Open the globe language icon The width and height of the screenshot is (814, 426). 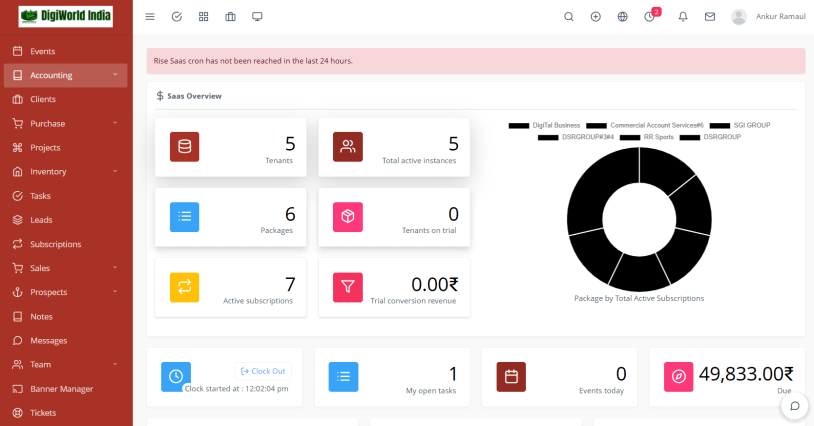pyautogui.click(x=623, y=17)
